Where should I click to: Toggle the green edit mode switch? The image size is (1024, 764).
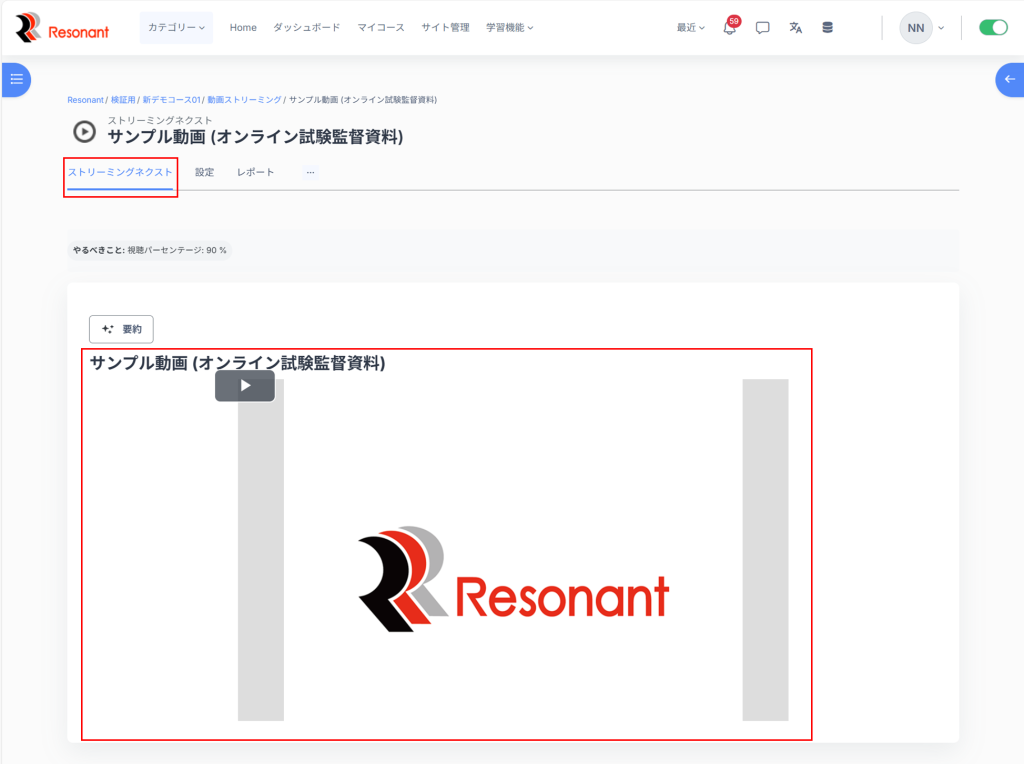click(x=992, y=28)
